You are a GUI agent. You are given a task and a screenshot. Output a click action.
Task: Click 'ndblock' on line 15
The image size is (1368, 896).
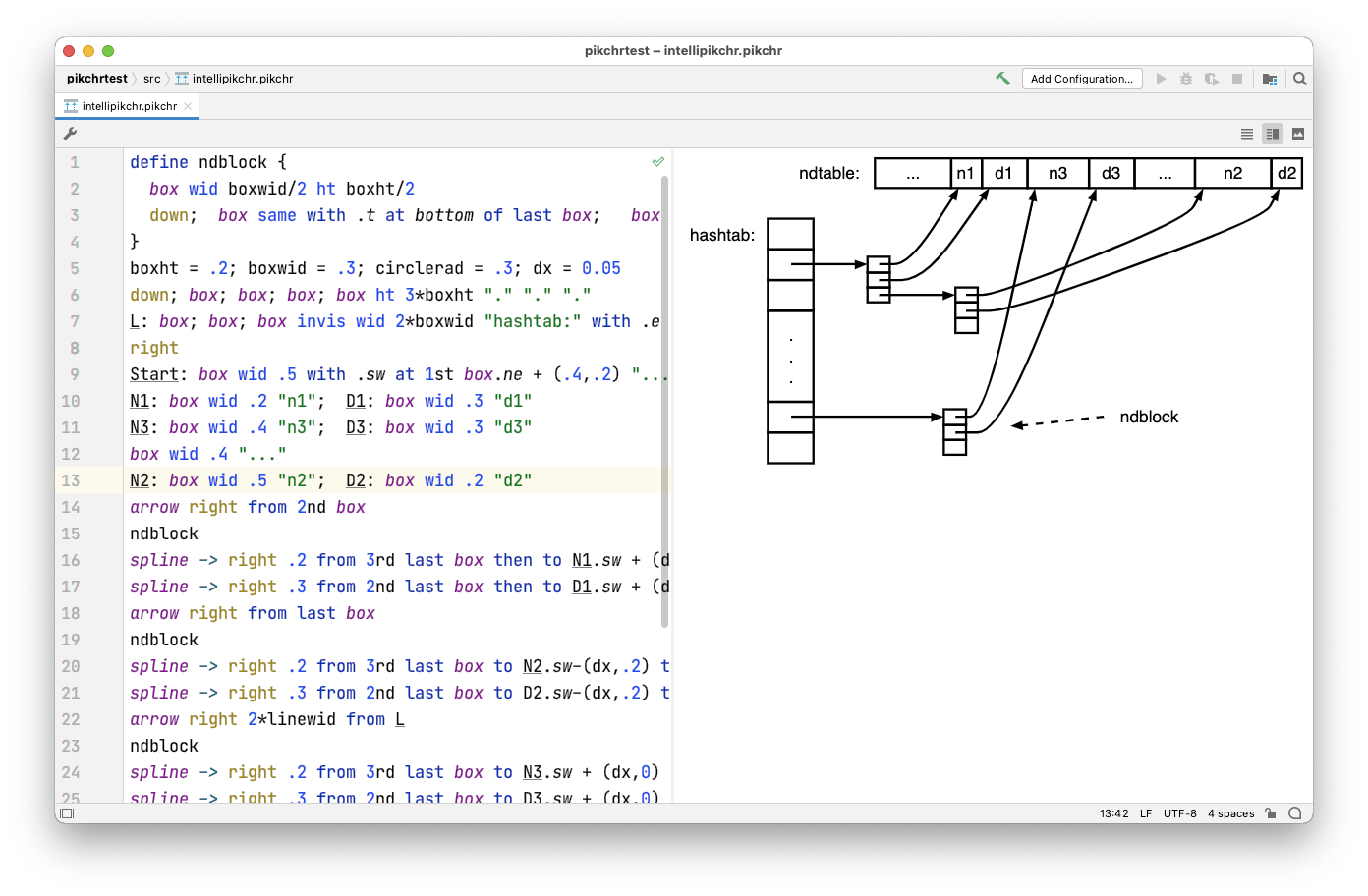(164, 533)
